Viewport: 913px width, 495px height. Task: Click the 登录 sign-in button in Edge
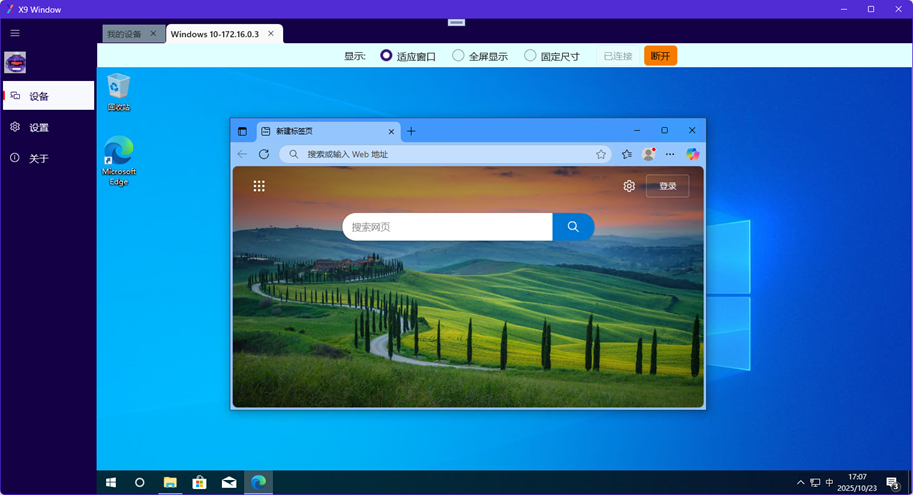(x=667, y=186)
